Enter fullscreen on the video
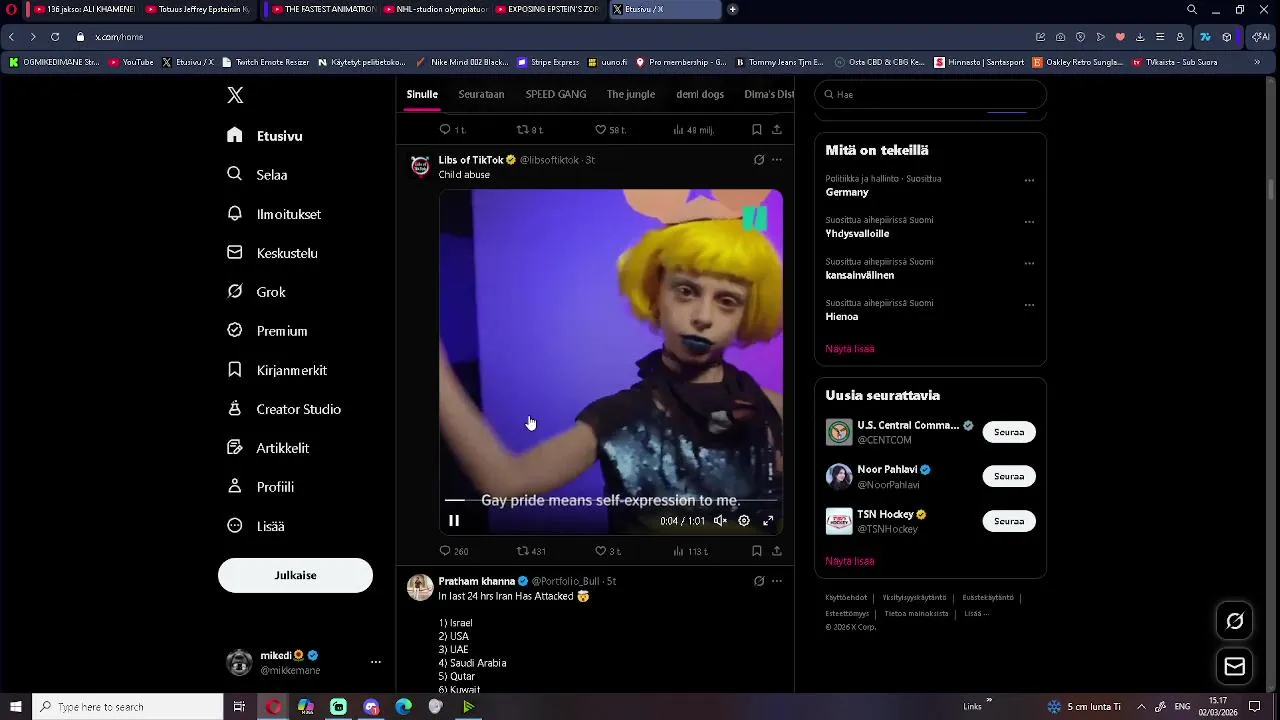This screenshot has height=720, width=1280. pyautogui.click(x=768, y=520)
